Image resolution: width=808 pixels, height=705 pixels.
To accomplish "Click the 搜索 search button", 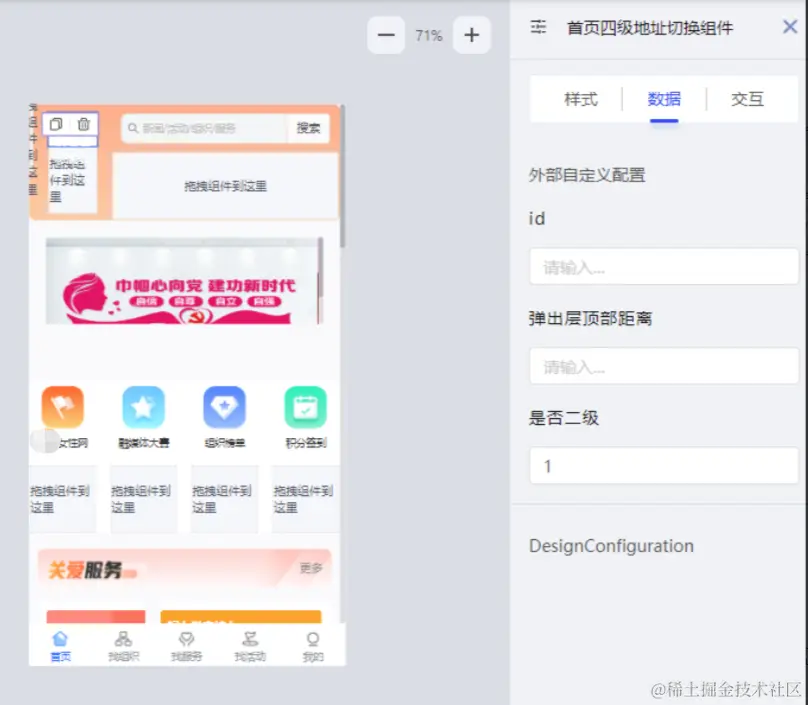I will [x=308, y=127].
